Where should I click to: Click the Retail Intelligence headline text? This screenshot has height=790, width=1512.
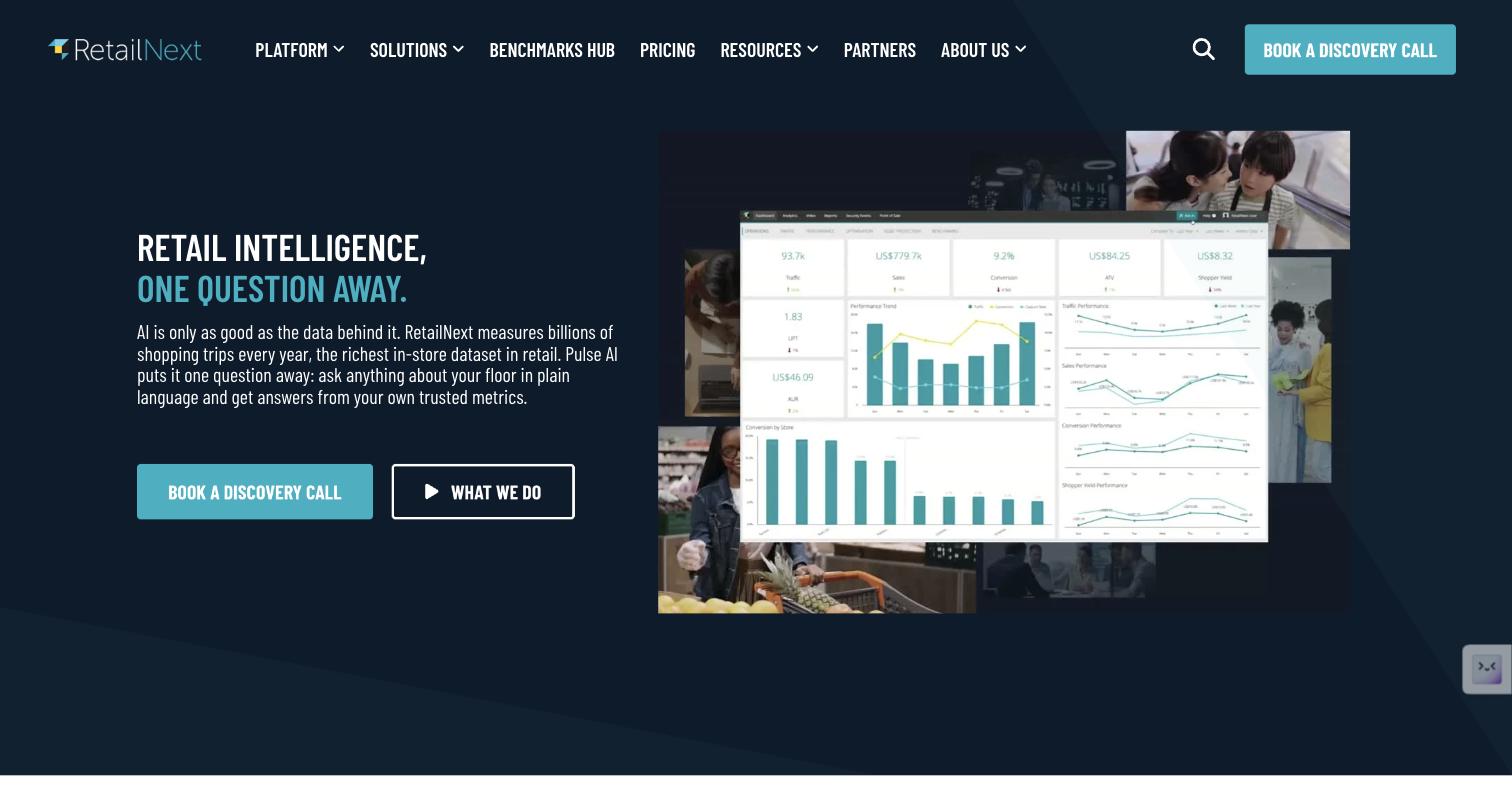[x=282, y=247]
